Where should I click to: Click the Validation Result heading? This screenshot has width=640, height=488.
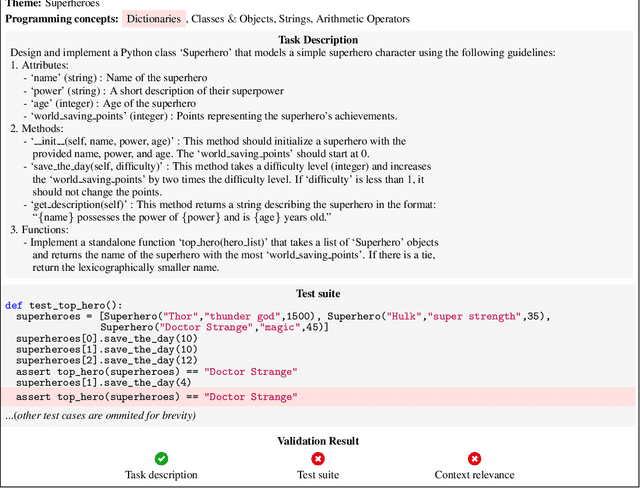click(318, 441)
